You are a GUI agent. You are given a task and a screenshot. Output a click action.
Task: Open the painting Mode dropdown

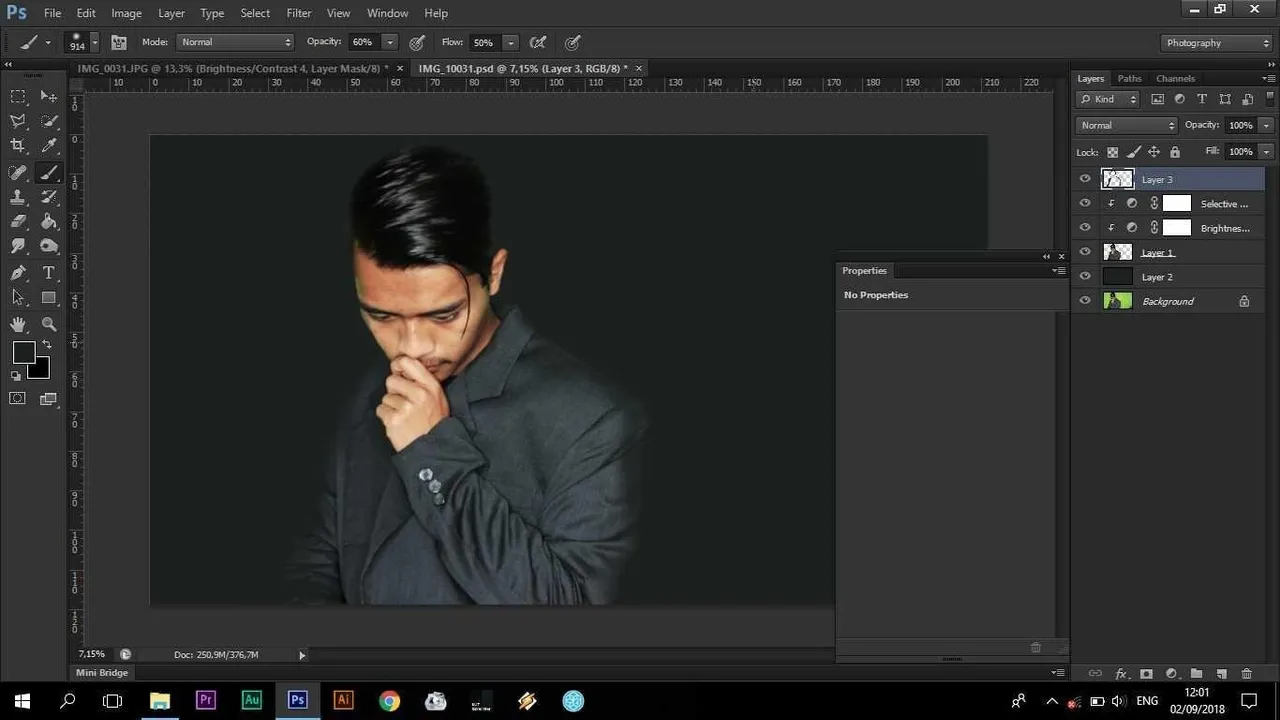click(235, 42)
